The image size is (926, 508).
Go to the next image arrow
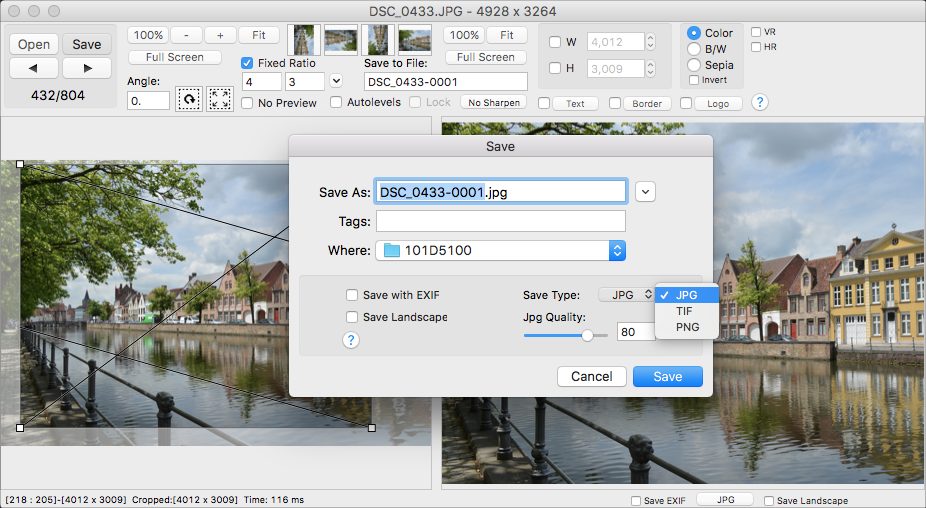point(87,69)
